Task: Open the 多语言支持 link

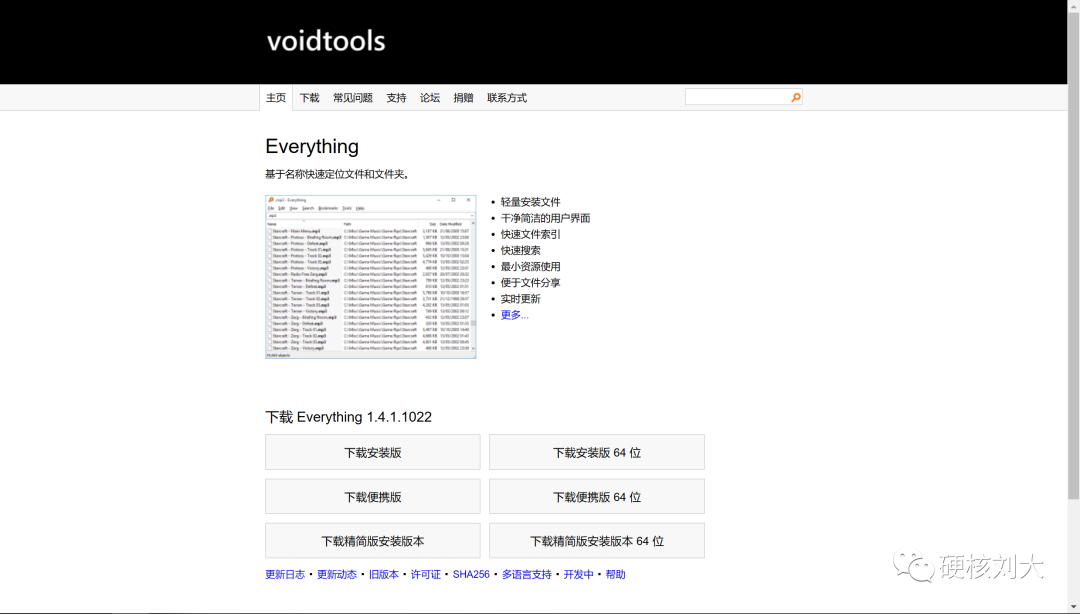Action: point(527,574)
